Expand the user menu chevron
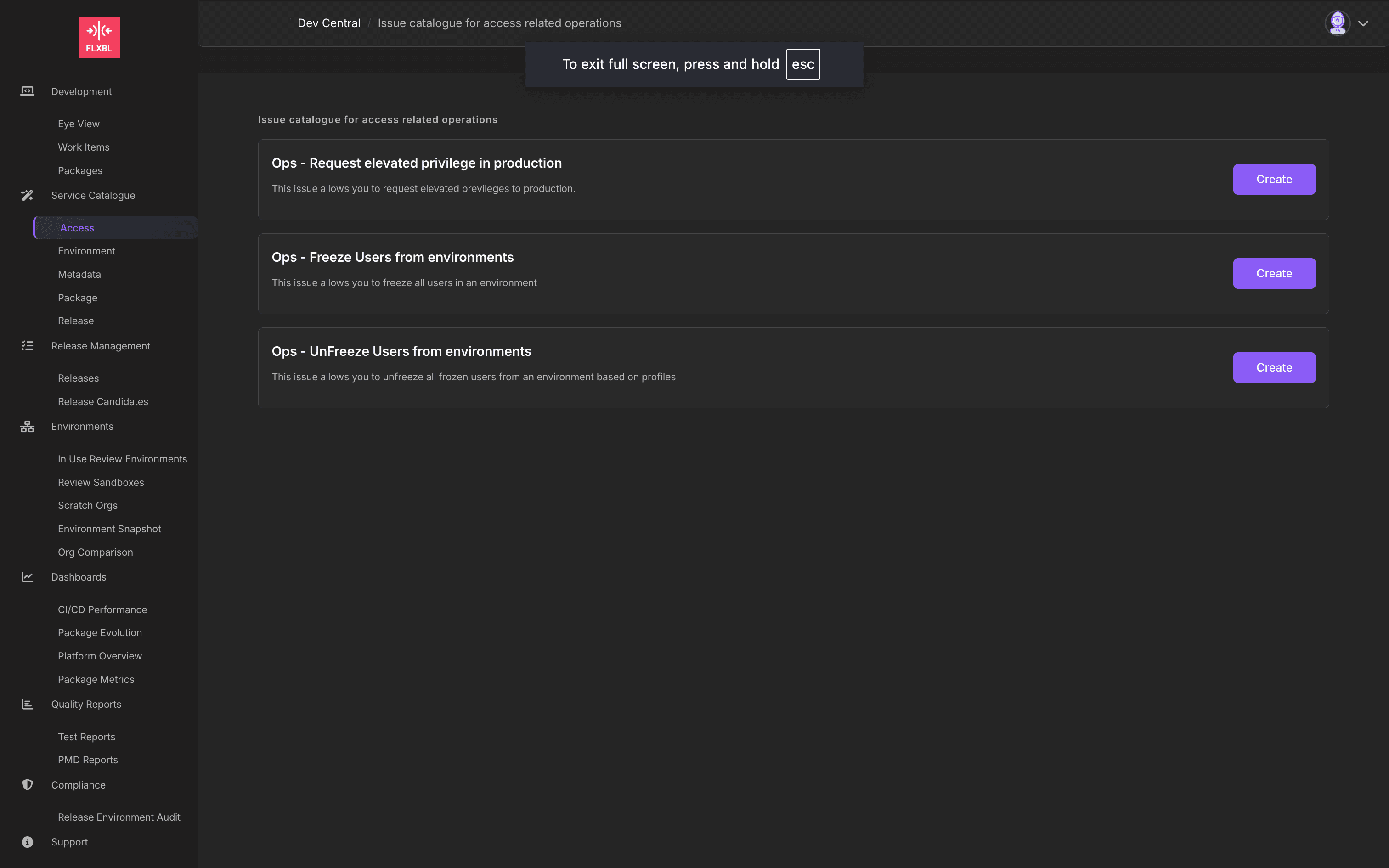Image resolution: width=1389 pixels, height=868 pixels. (x=1363, y=23)
